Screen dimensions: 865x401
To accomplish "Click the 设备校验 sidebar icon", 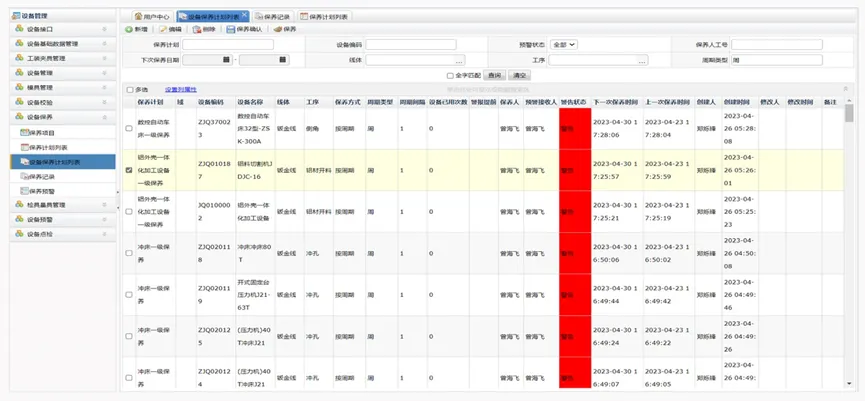I will tap(19, 102).
